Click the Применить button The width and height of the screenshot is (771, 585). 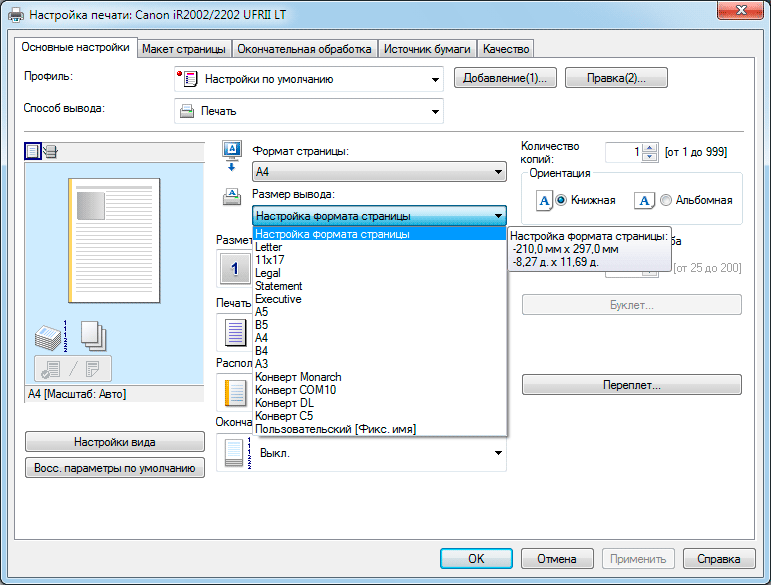point(638,559)
